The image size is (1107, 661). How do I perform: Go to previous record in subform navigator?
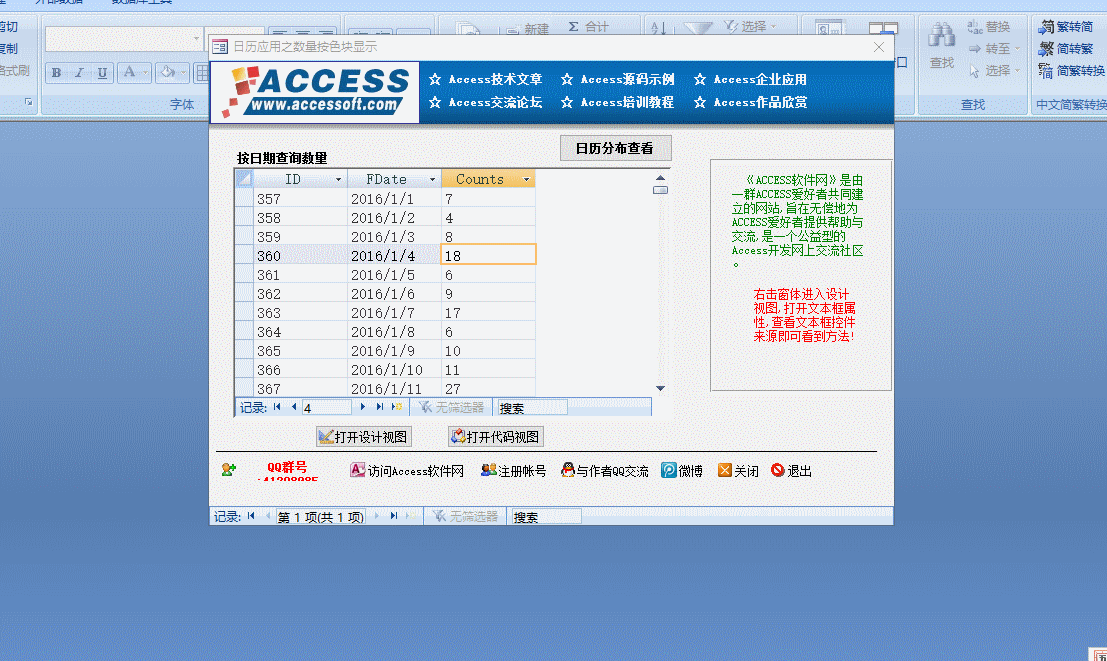coord(294,407)
